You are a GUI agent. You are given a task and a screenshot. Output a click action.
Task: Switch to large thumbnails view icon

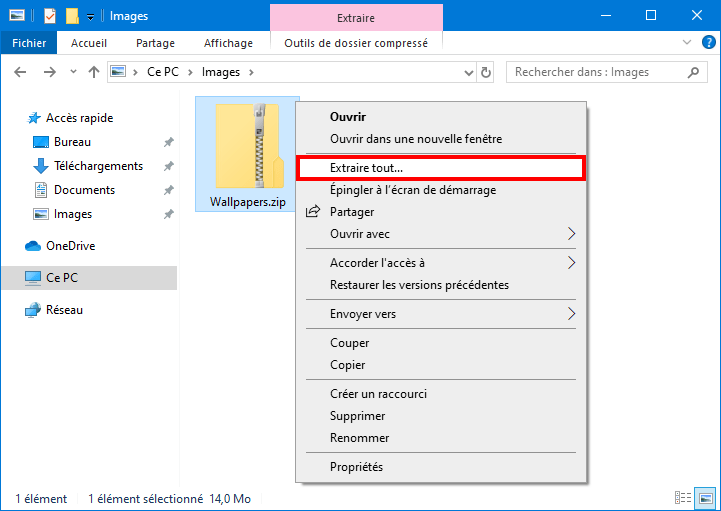pos(706,498)
